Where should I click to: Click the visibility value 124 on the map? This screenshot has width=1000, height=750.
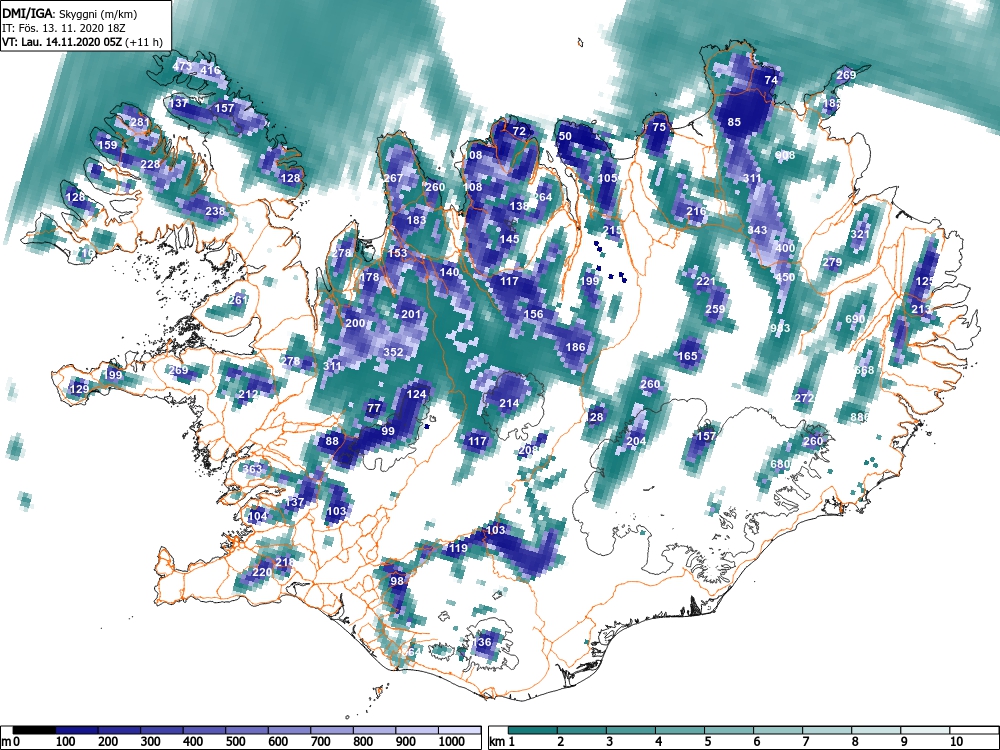coord(416,393)
